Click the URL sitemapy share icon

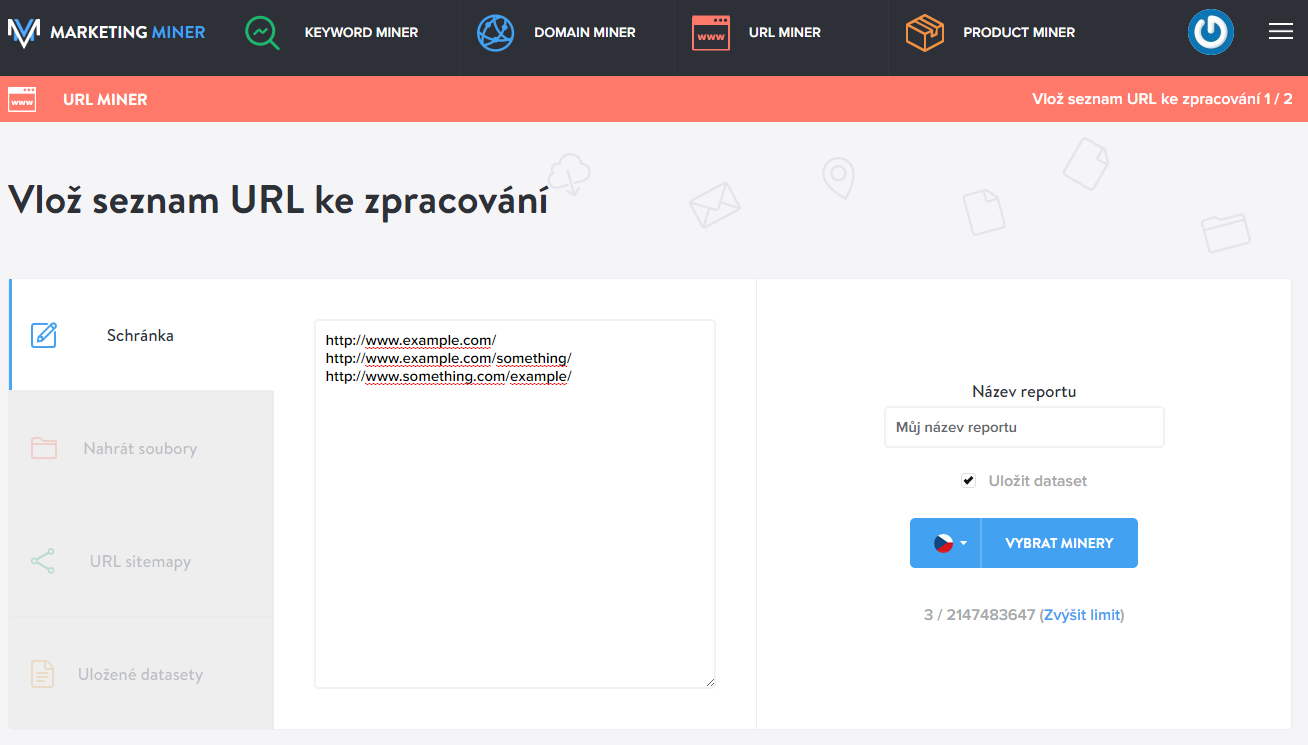coord(43,561)
